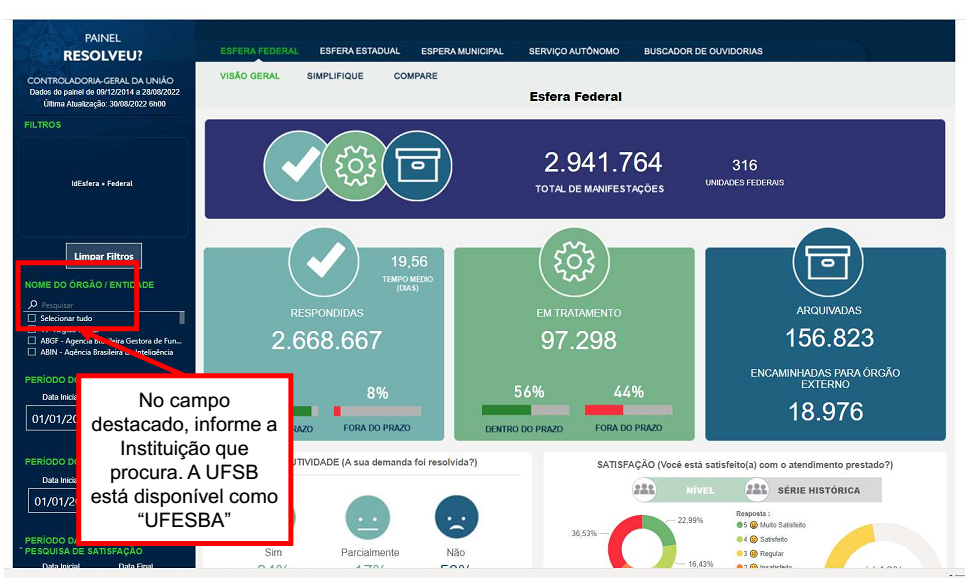The height and width of the screenshot is (588, 973).
Task: Click the 97.298 Em Tratamento value
Action: 578,340
